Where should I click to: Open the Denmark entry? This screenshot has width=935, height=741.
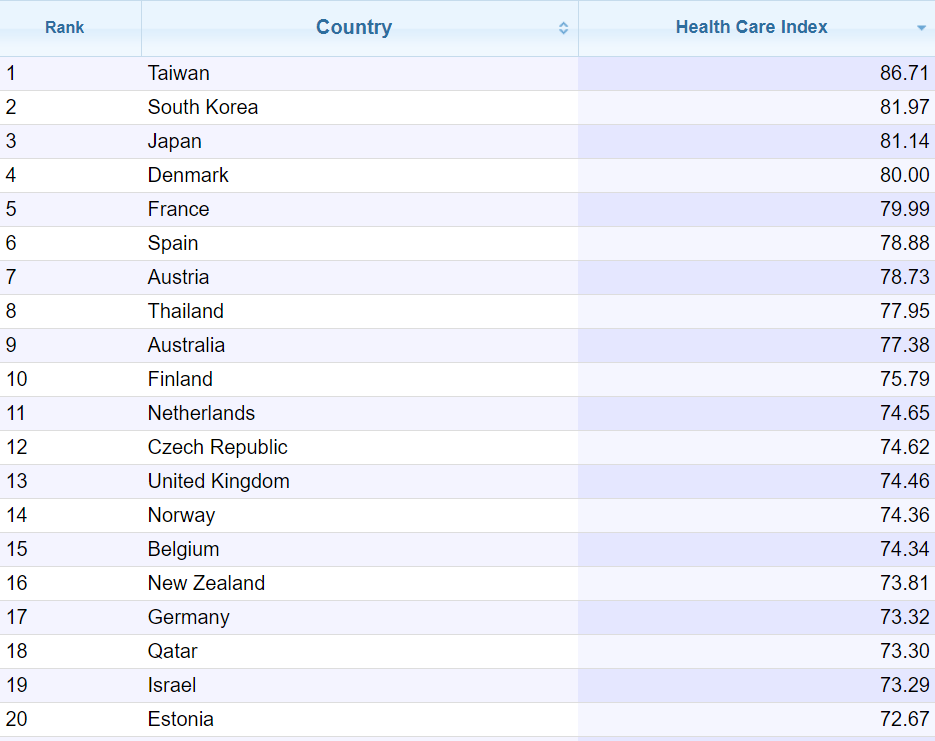pos(188,175)
